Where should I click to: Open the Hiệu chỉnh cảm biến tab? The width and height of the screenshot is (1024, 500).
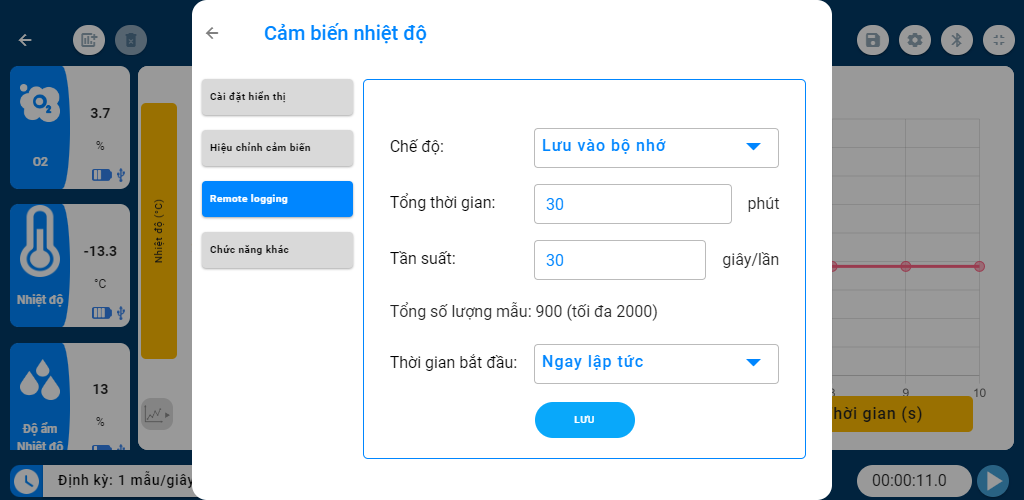coord(277,148)
